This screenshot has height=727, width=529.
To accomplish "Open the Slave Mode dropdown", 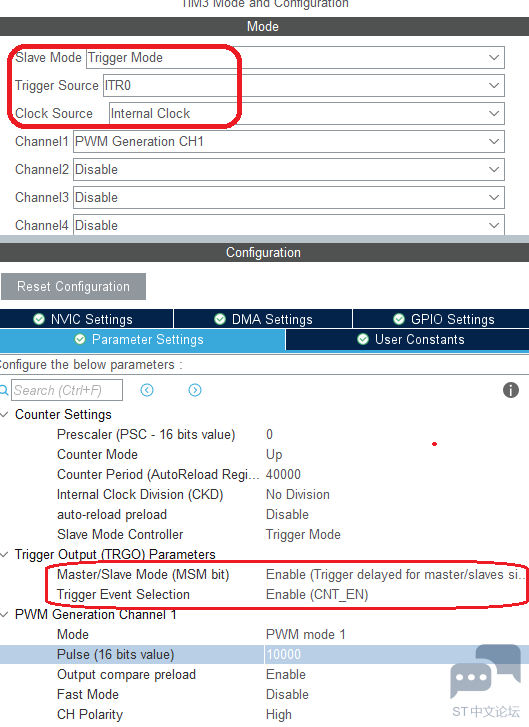I will pyautogui.click(x=295, y=58).
